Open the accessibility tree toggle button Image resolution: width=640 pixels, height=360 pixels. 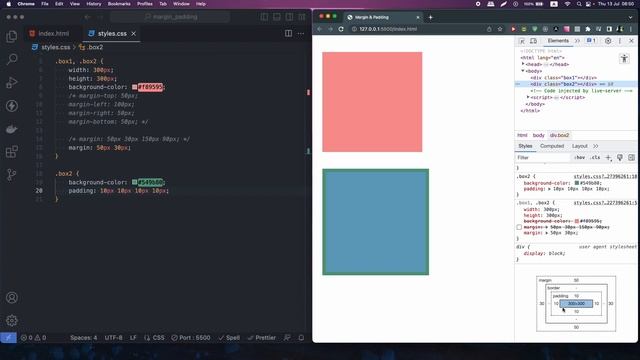pyautogui.click(x=624, y=59)
